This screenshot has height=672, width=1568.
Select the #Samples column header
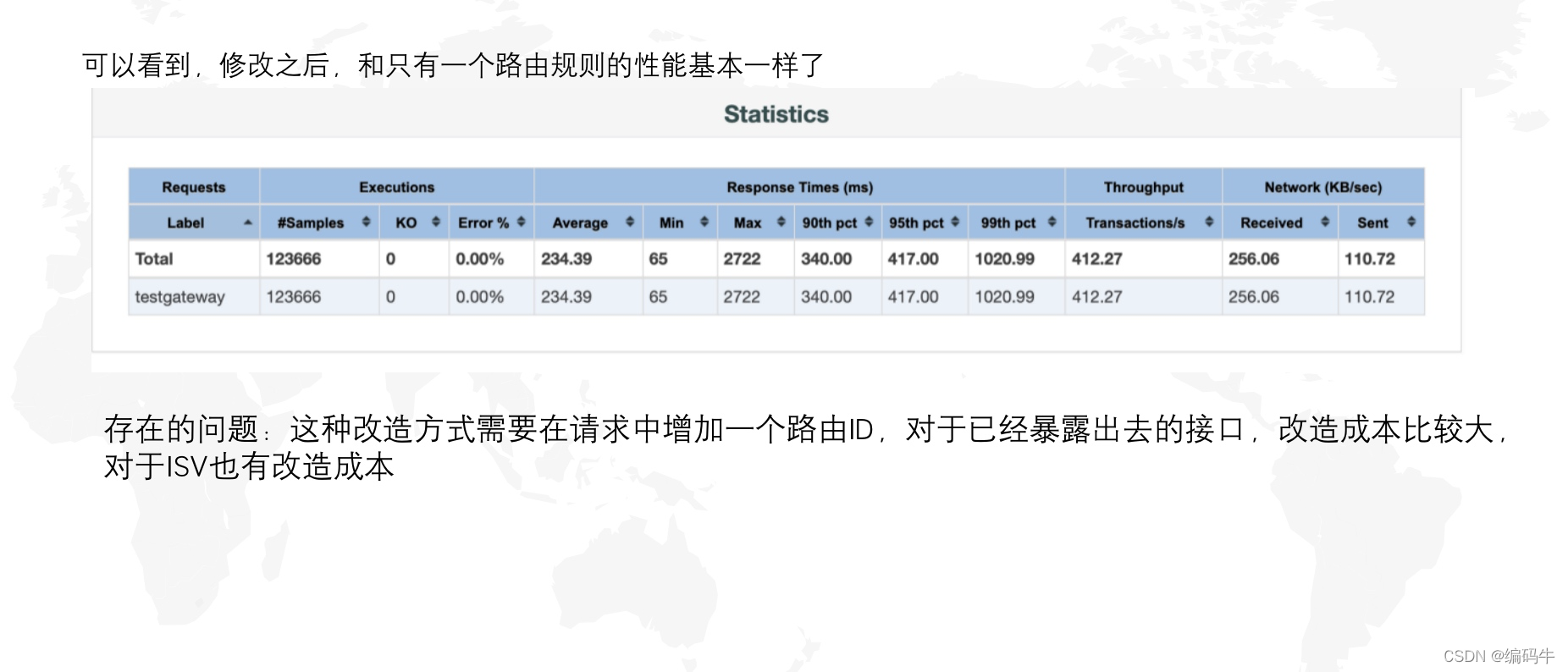[x=319, y=223]
